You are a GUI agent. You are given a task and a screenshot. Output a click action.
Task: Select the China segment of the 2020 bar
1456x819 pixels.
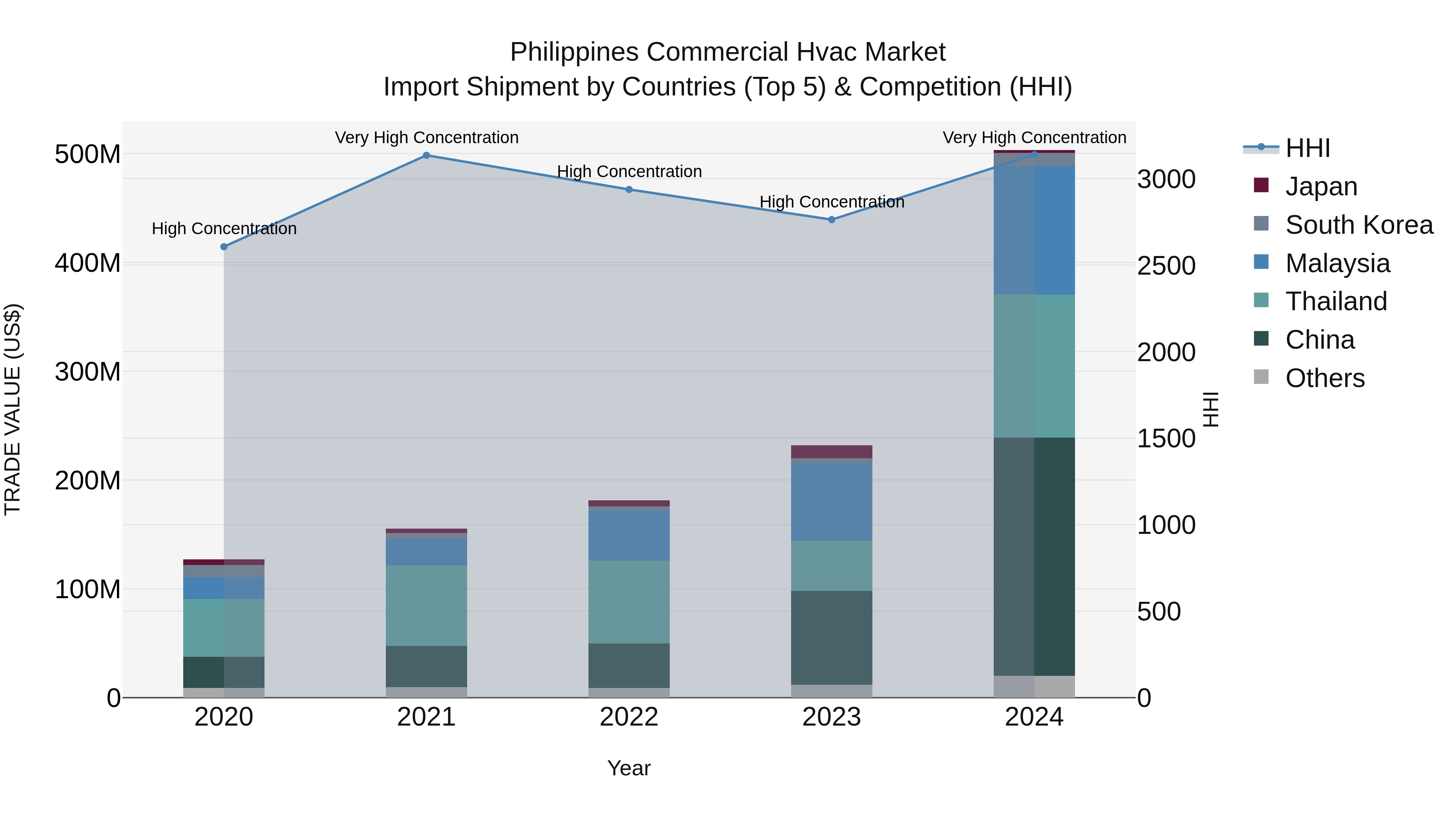click(224, 673)
